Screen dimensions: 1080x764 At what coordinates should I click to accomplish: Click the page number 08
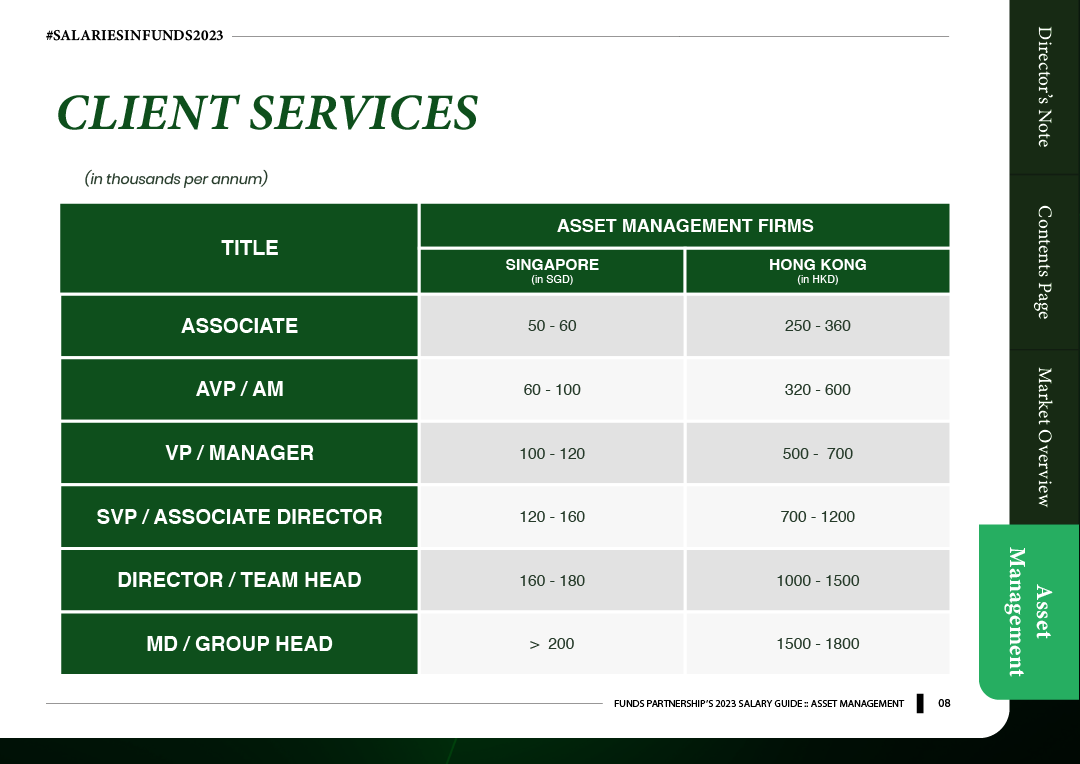[944, 703]
